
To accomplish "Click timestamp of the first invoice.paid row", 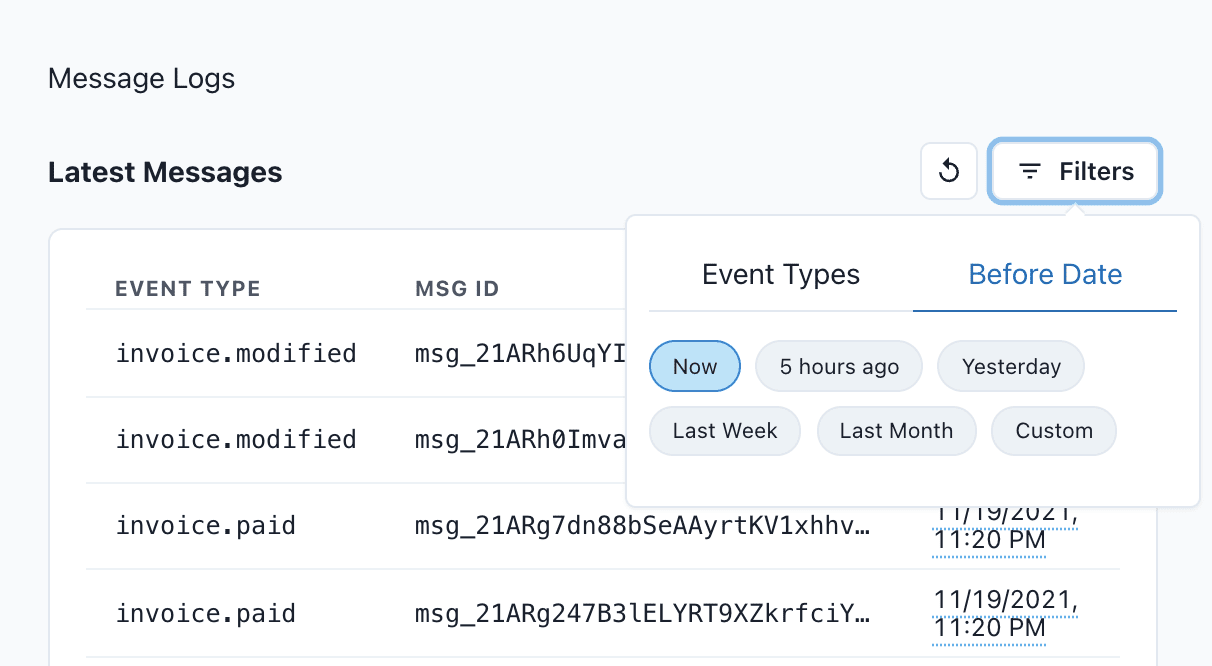I will tap(1004, 528).
